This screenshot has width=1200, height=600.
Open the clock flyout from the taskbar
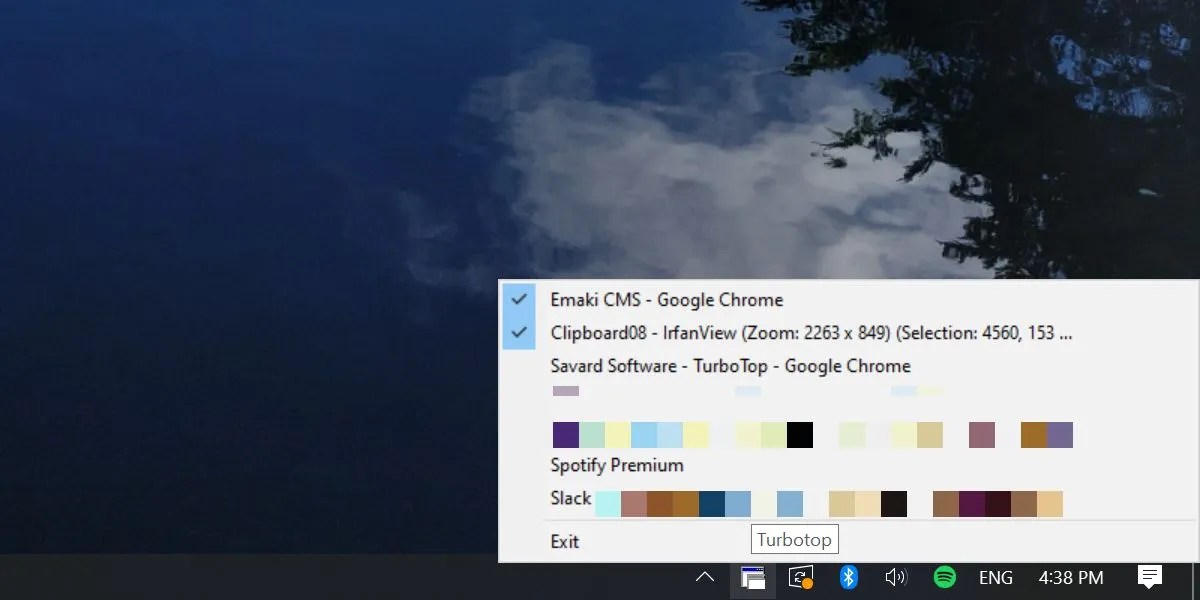point(1070,577)
